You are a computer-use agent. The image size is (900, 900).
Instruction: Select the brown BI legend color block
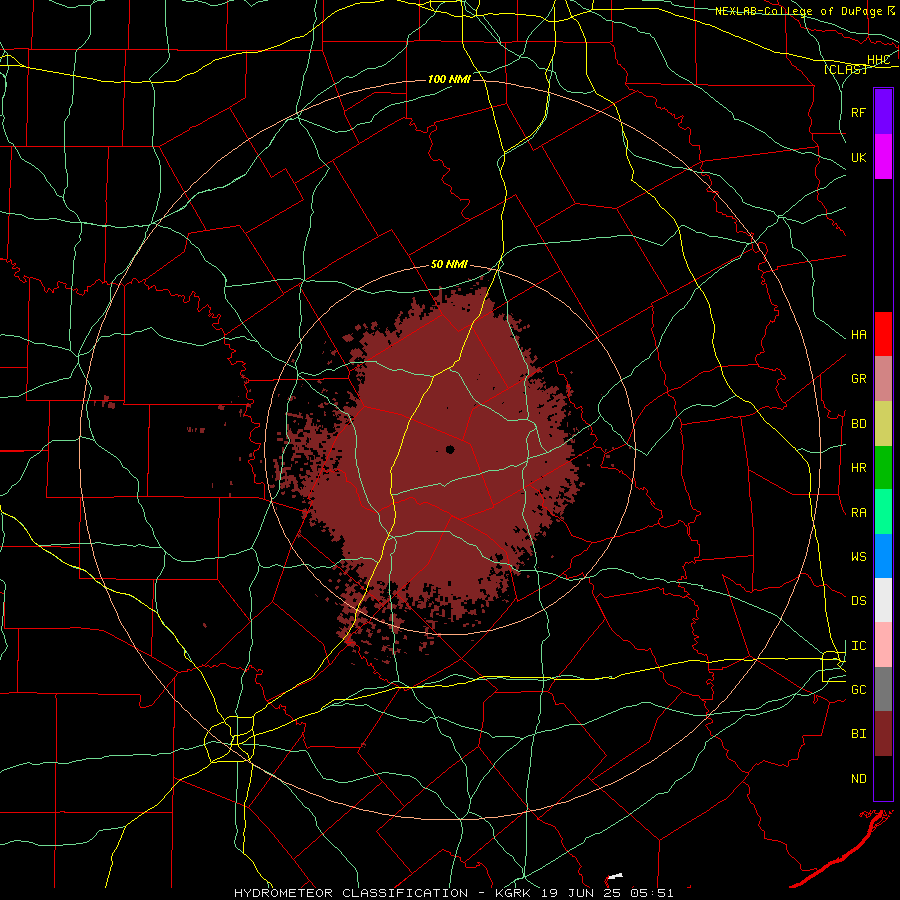coord(883,734)
